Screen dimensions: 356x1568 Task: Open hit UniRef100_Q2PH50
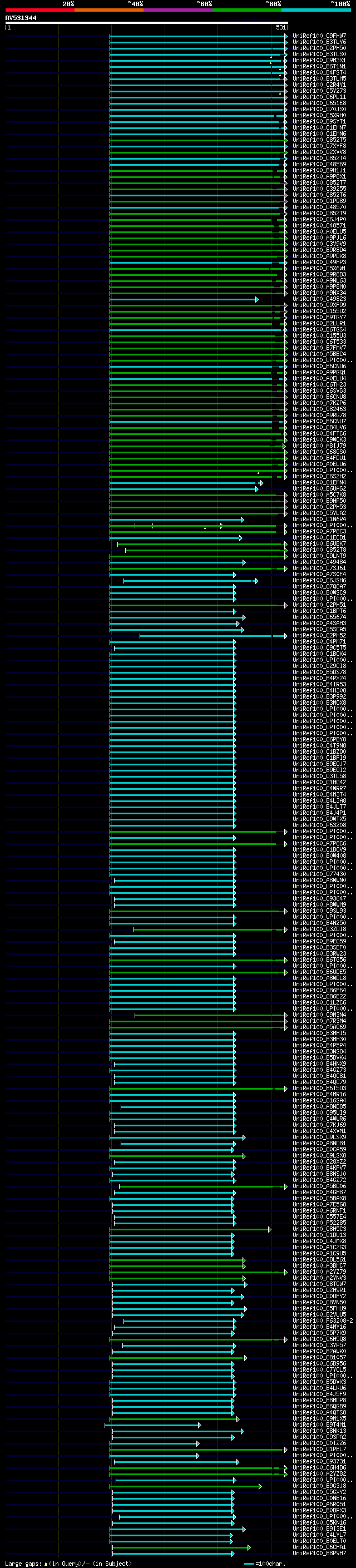pyautogui.click(x=319, y=48)
